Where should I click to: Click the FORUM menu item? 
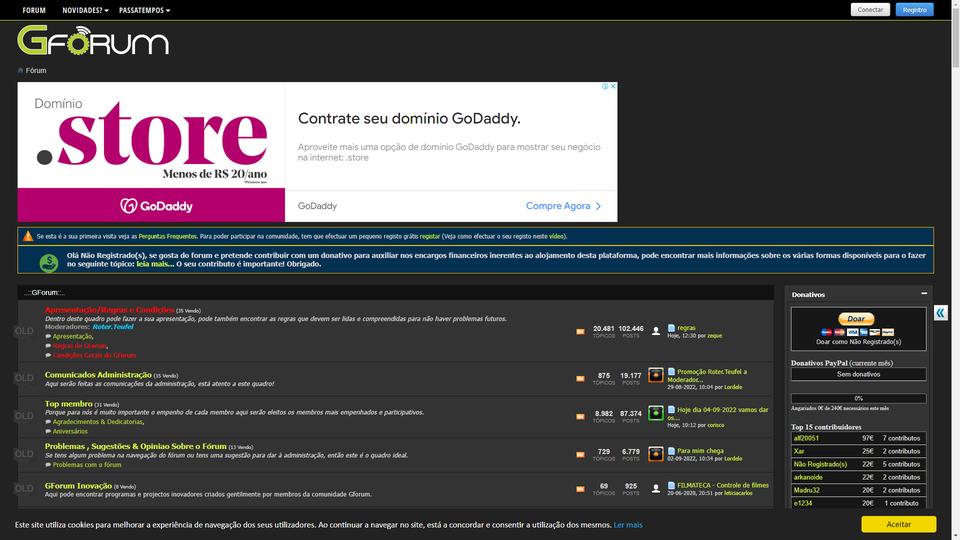[34, 10]
